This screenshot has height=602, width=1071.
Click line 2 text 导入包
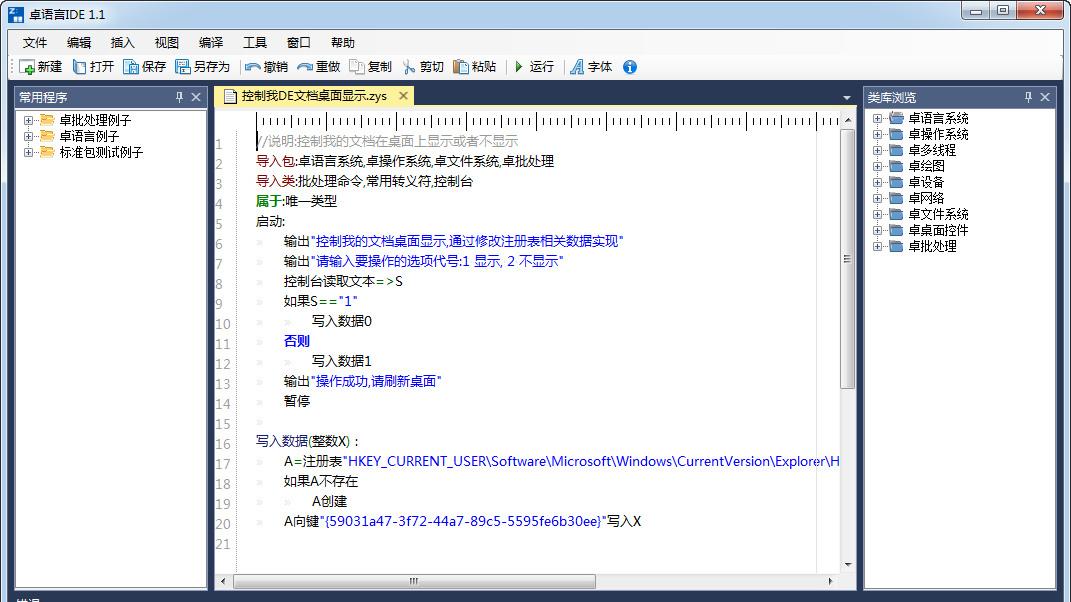click(x=275, y=161)
